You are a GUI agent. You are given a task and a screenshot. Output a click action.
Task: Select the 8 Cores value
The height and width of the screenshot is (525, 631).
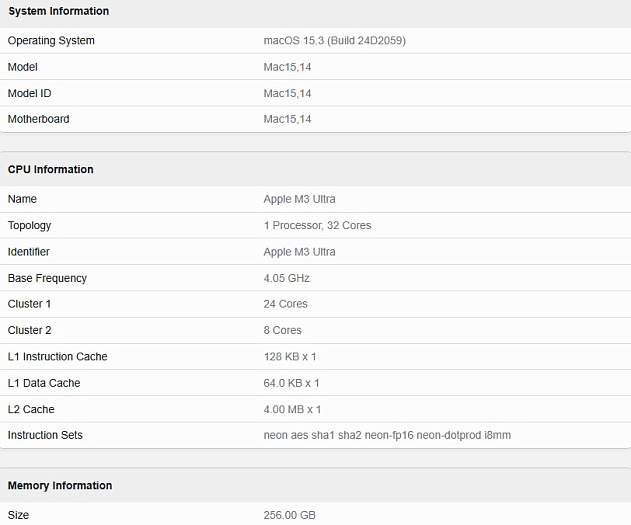[283, 330]
